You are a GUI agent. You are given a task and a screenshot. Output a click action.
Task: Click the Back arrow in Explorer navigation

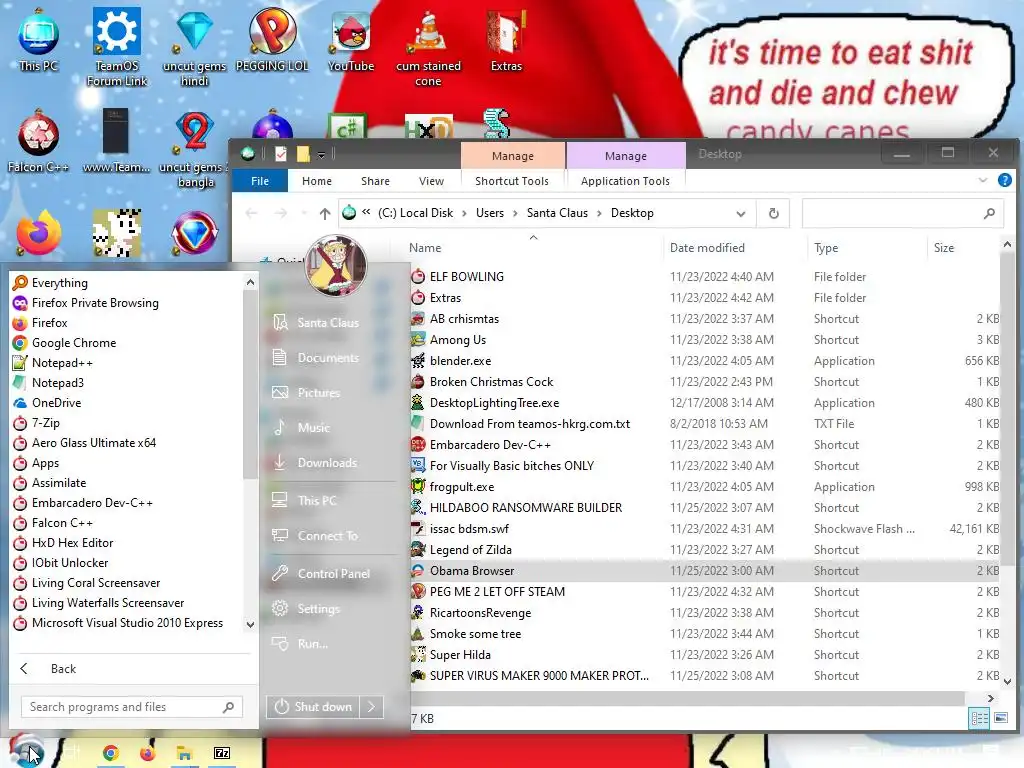(251, 213)
